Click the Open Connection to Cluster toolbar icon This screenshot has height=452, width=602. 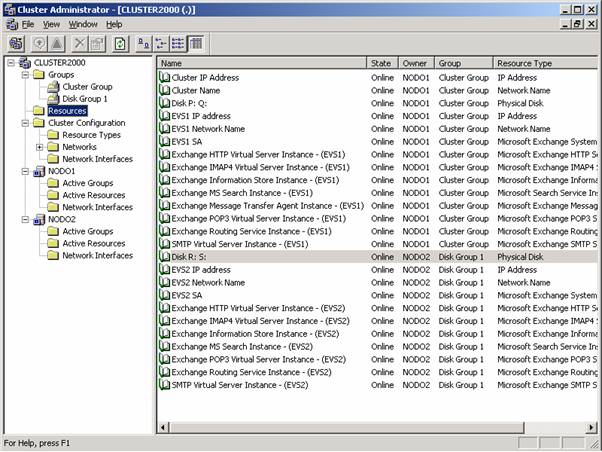pyautogui.click(x=16, y=43)
